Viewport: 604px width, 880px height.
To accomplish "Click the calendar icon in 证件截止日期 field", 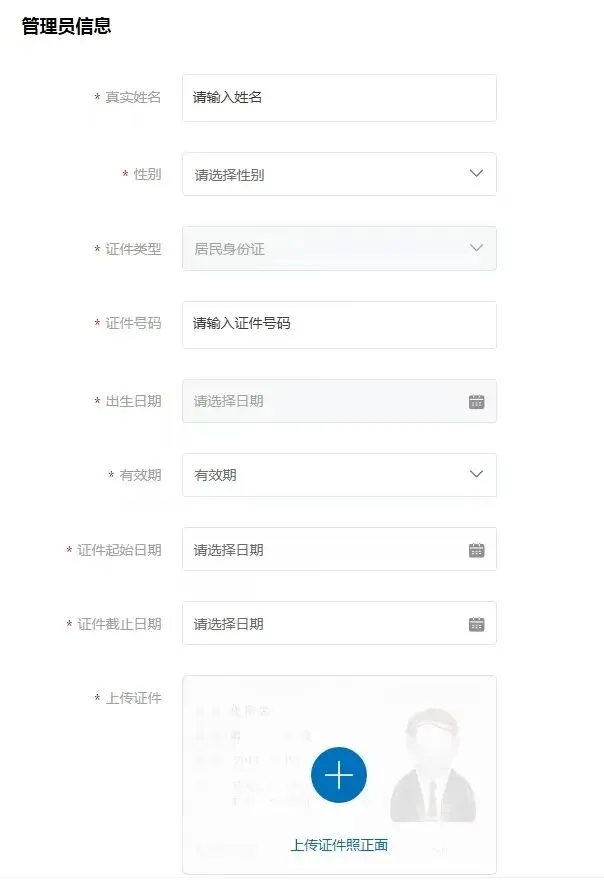I will (x=476, y=624).
